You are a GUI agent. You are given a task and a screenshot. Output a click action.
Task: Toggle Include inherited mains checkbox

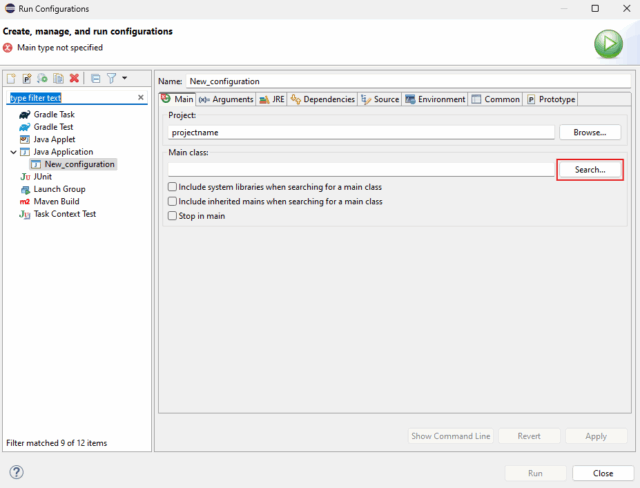click(173, 201)
